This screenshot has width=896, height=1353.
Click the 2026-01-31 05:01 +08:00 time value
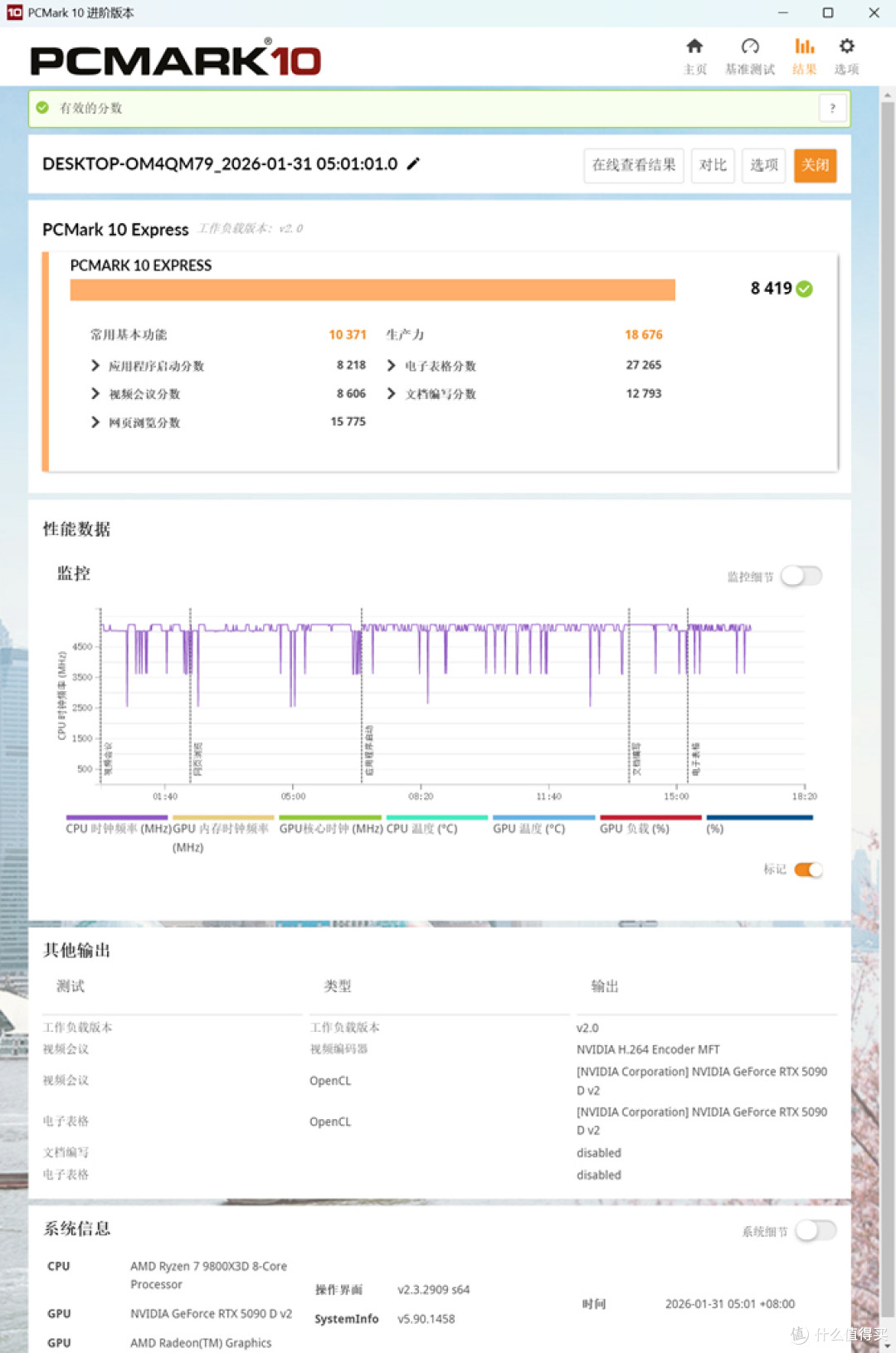pyautogui.click(x=730, y=1304)
